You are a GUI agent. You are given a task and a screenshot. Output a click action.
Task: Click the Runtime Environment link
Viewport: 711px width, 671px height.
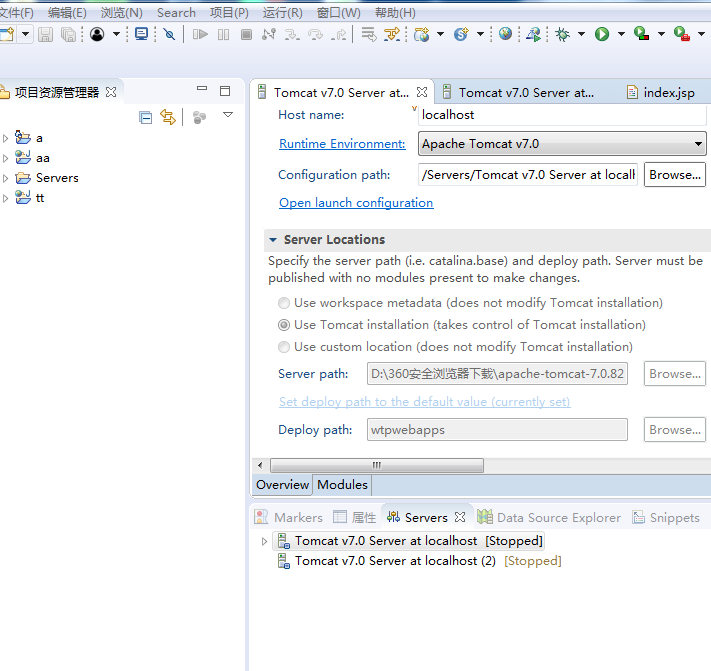pyautogui.click(x=342, y=144)
